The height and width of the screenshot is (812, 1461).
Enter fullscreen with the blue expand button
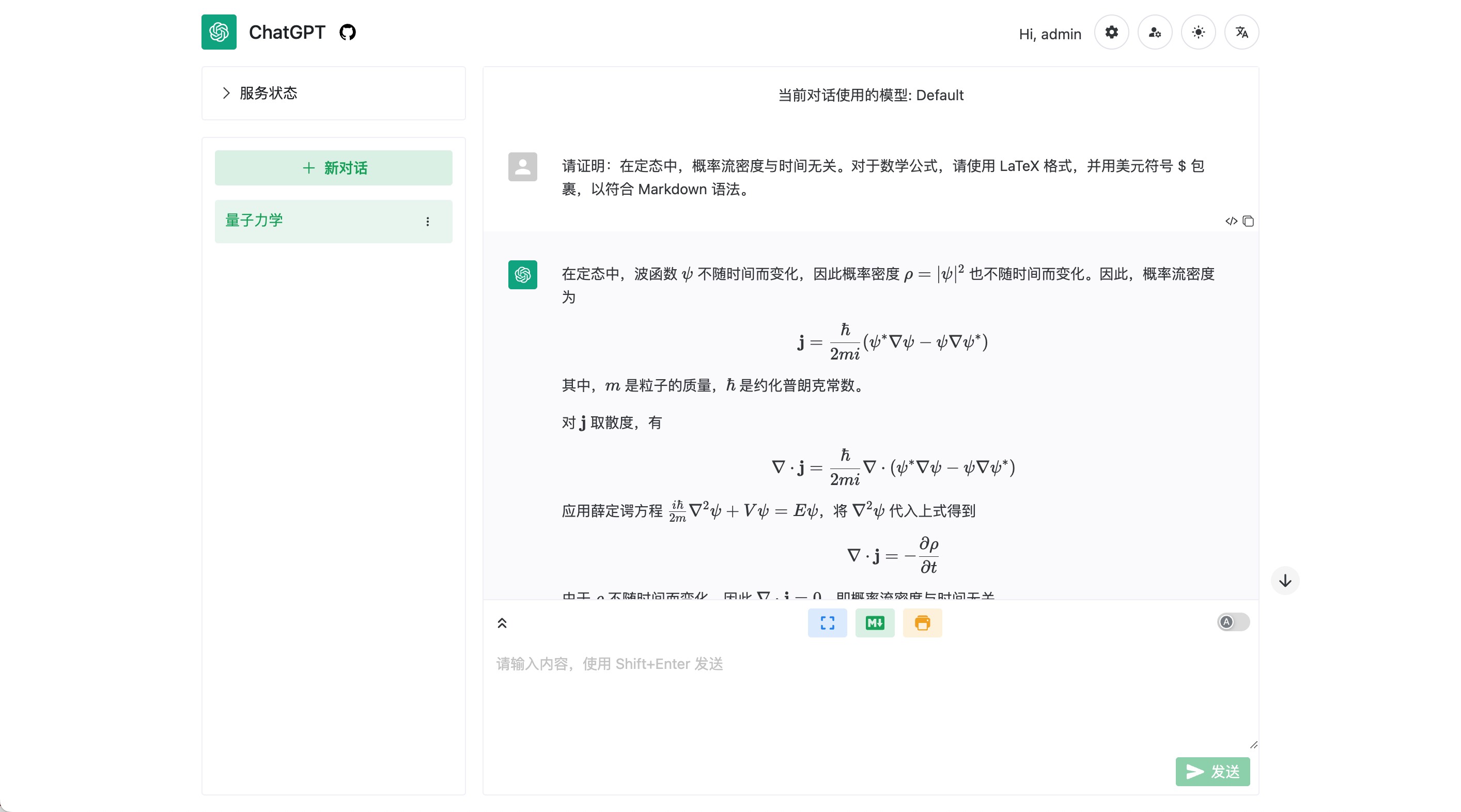click(x=827, y=622)
